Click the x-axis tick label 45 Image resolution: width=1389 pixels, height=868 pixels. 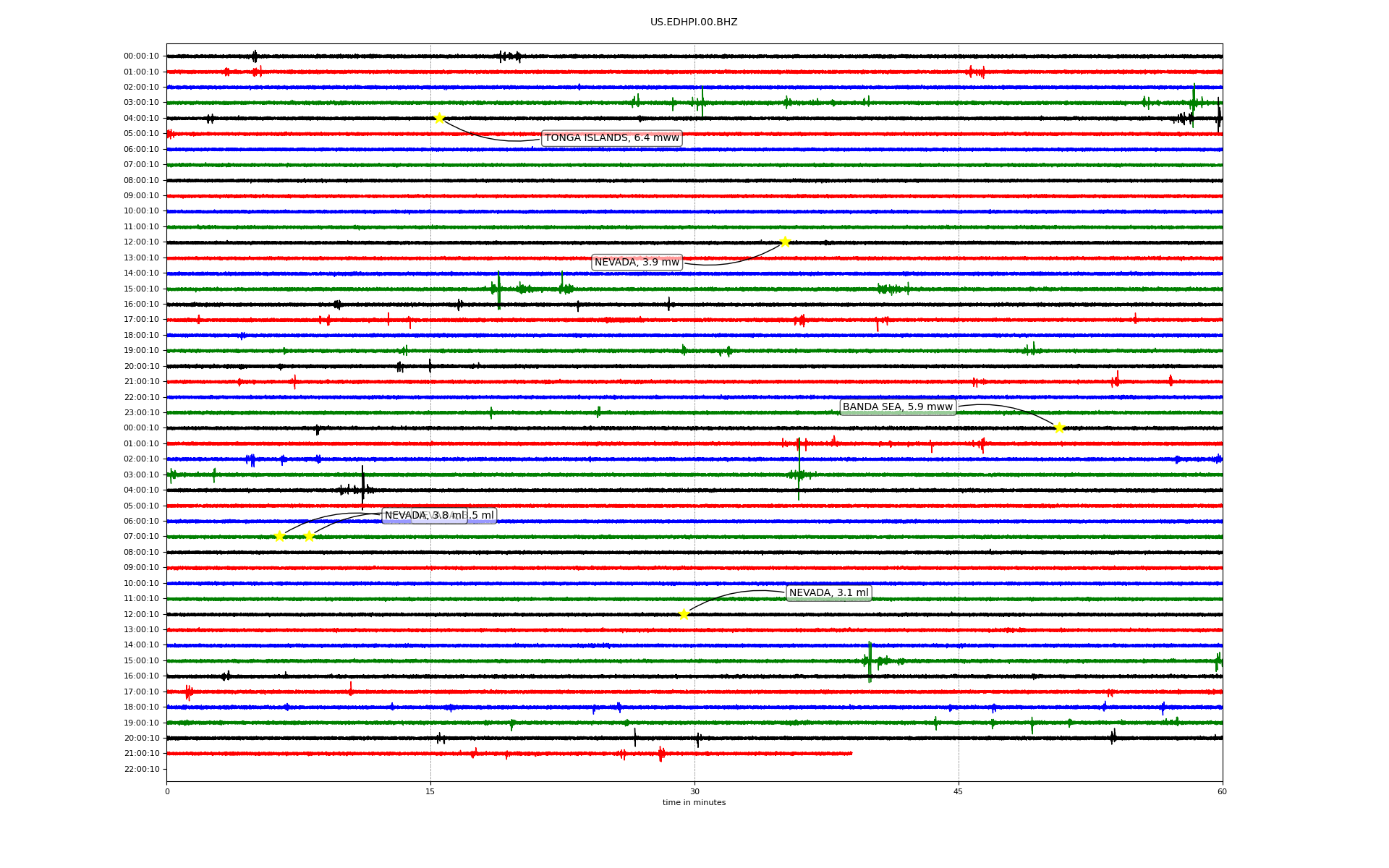(x=959, y=791)
